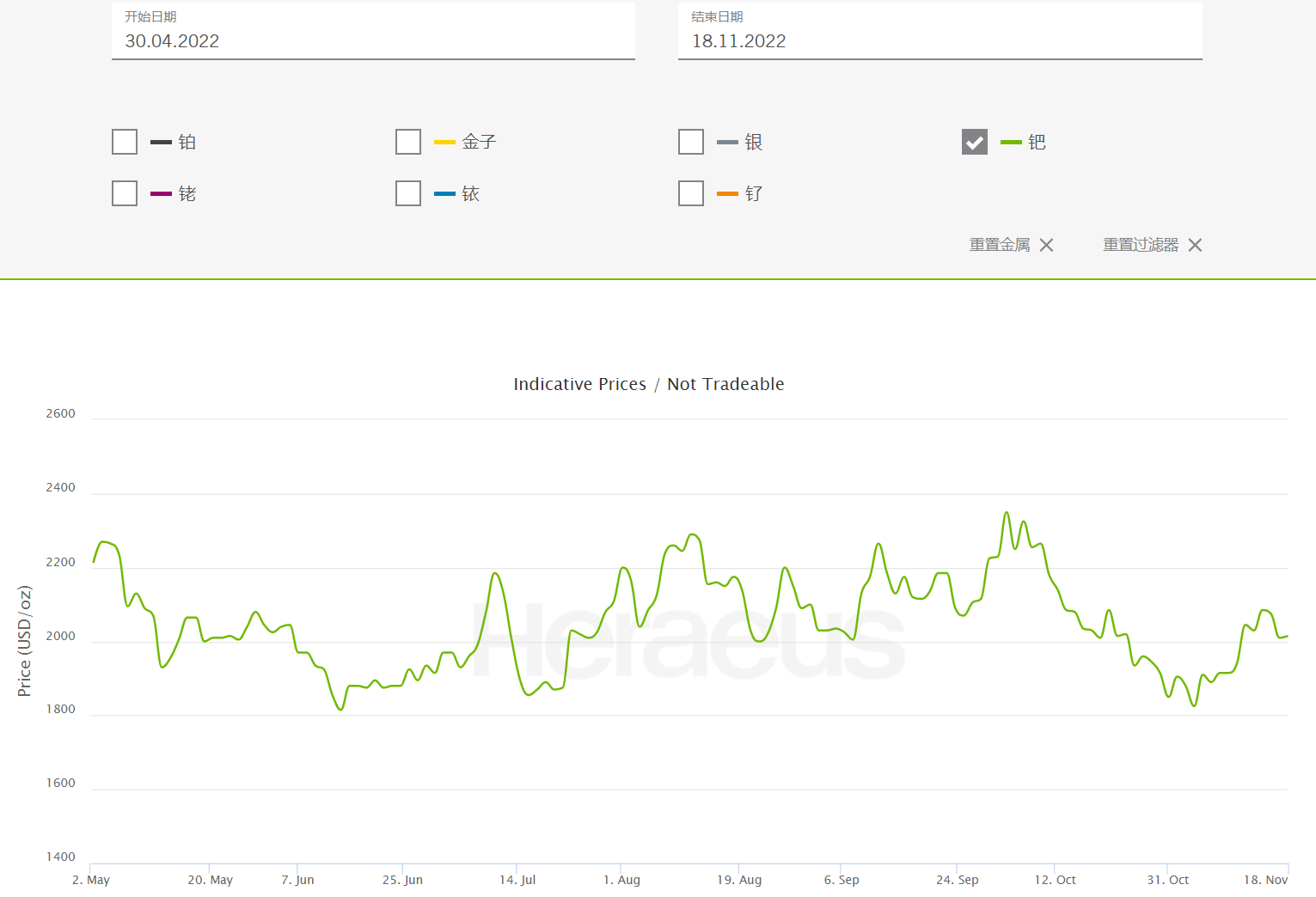Click the 钯 metal label
Screen dimensions: 1316x897
pyautogui.click(x=1037, y=142)
